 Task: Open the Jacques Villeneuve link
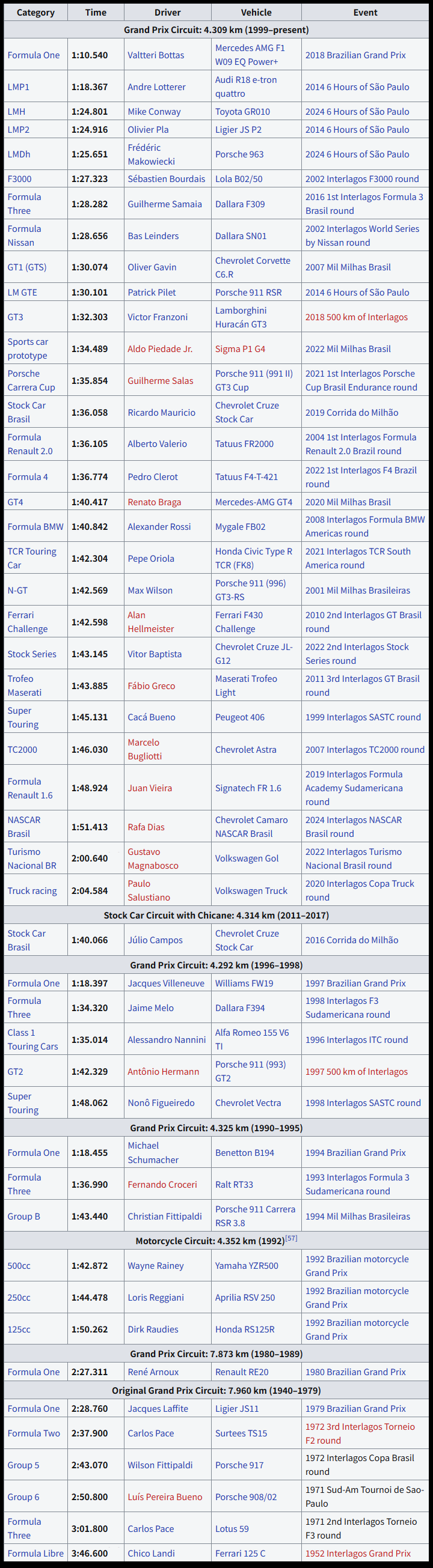tap(166, 983)
